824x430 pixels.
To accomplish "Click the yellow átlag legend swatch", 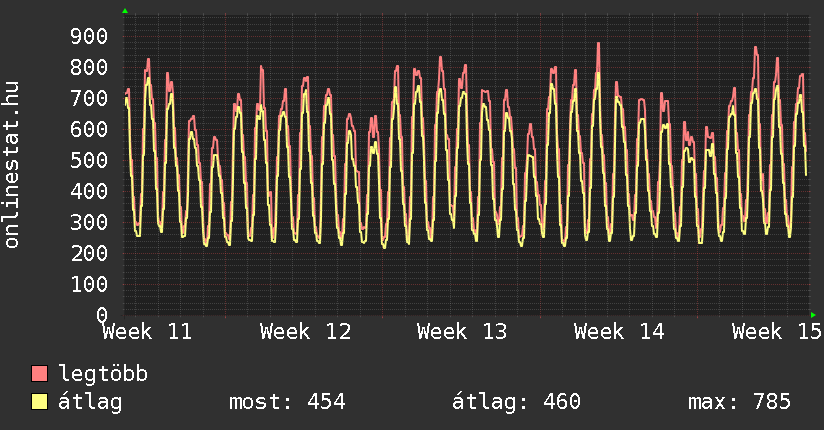I will [40, 402].
